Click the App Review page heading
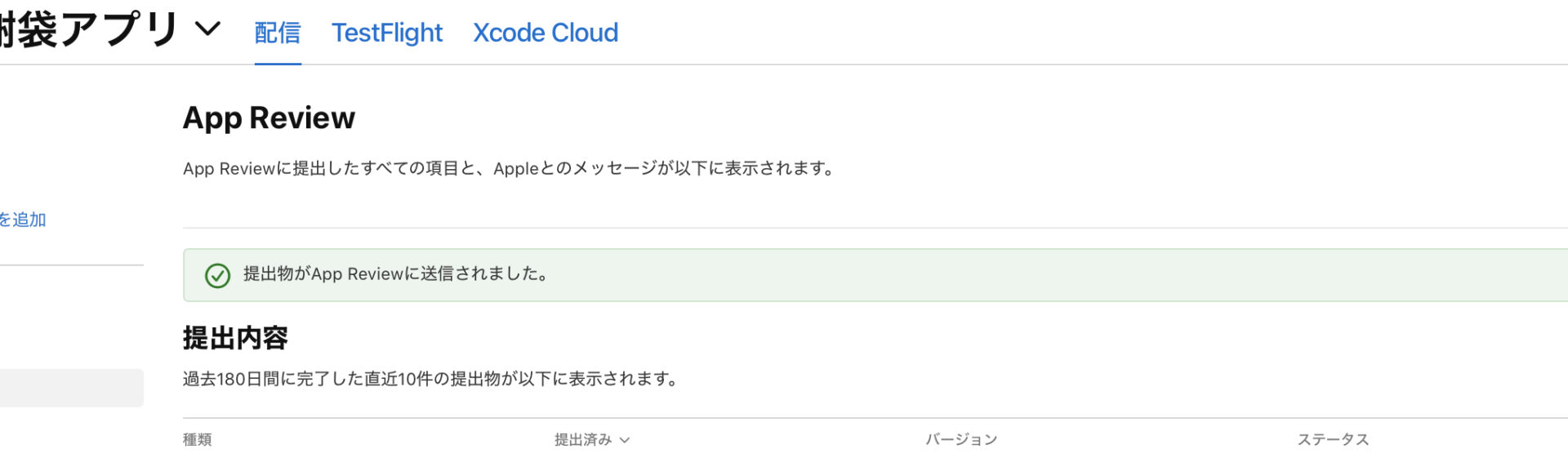Image resolution: width=1568 pixels, height=458 pixels. pyautogui.click(x=269, y=118)
